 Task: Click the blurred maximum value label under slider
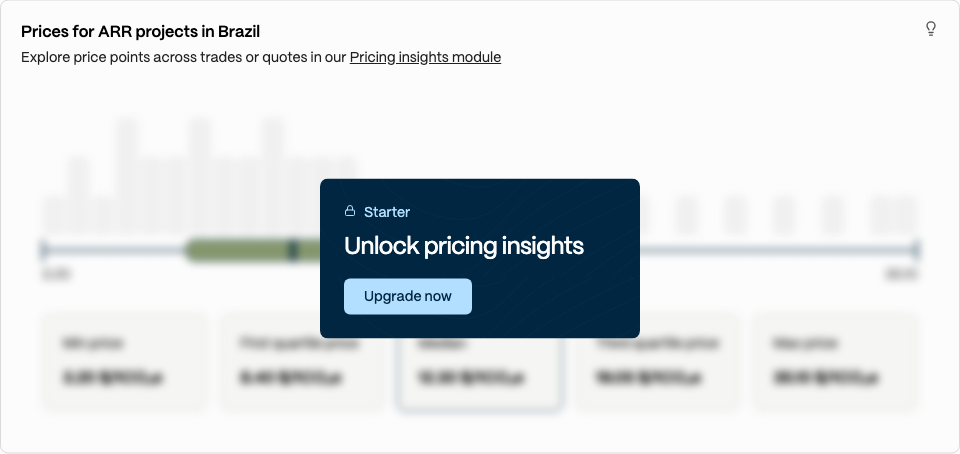(902, 274)
